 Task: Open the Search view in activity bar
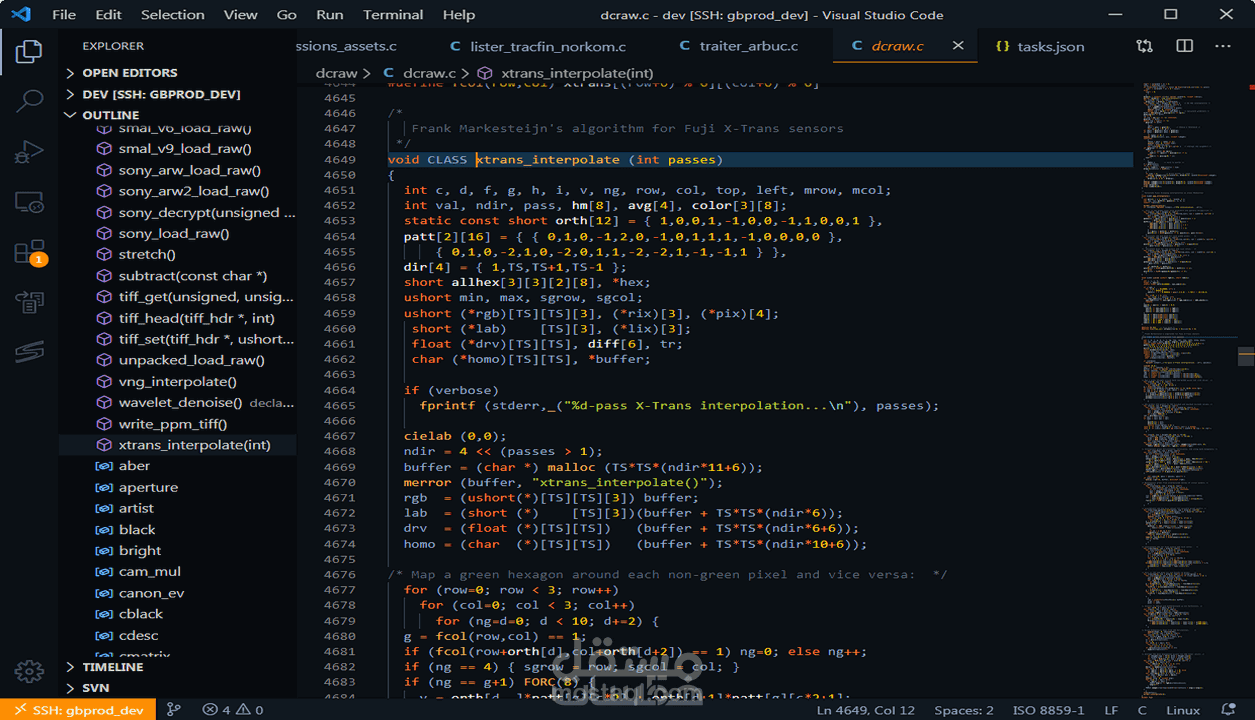point(29,101)
